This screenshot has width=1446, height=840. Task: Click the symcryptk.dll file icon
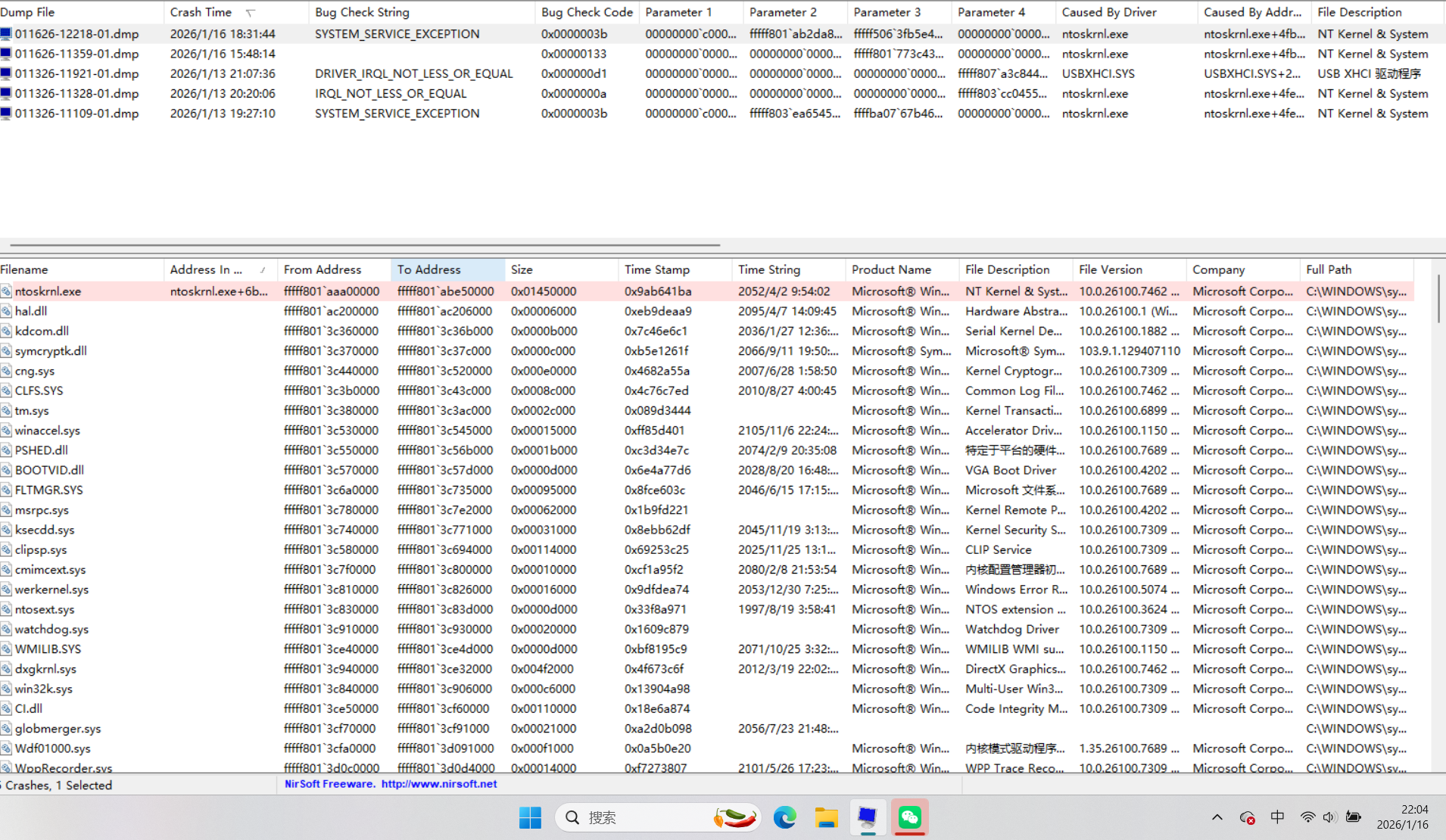tap(6, 351)
